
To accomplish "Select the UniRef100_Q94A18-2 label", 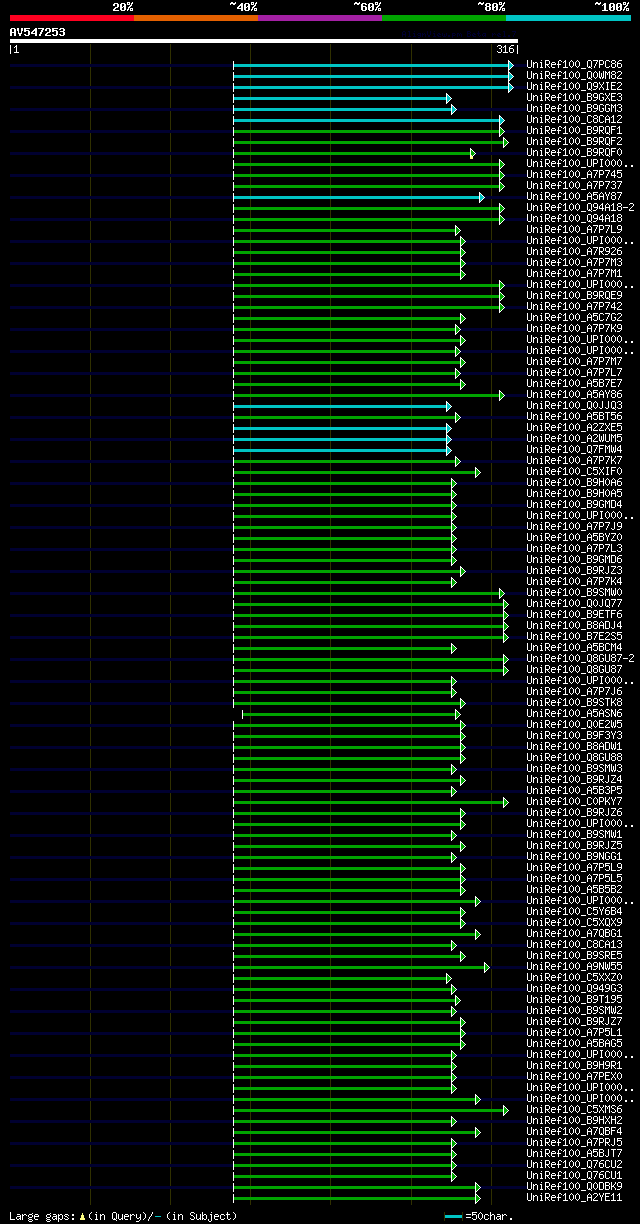I will pyautogui.click(x=580, y=207).
